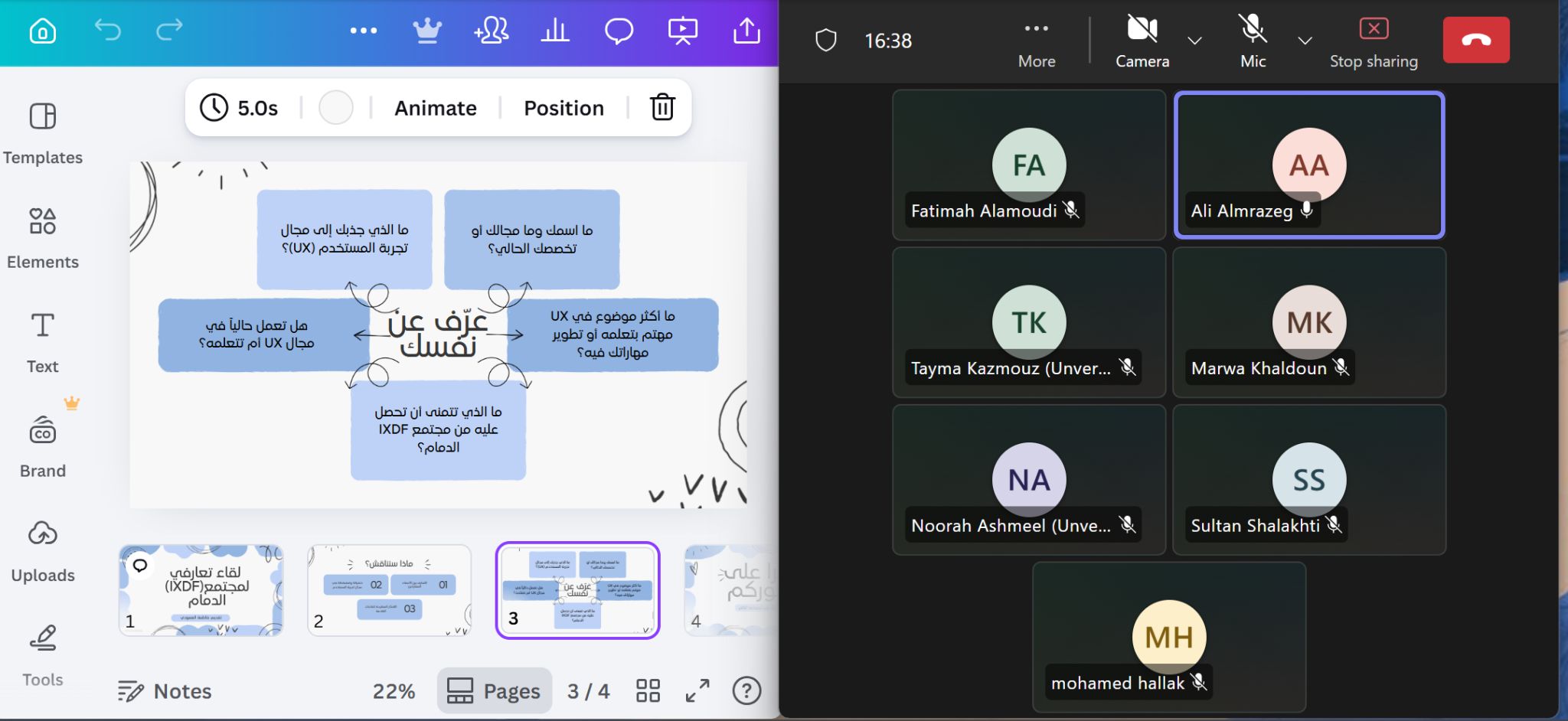Image resolution: width=1568 pixels, height=721 pixels.
Task: Delete the selected element with the trash icon
Action: point(663,108)
